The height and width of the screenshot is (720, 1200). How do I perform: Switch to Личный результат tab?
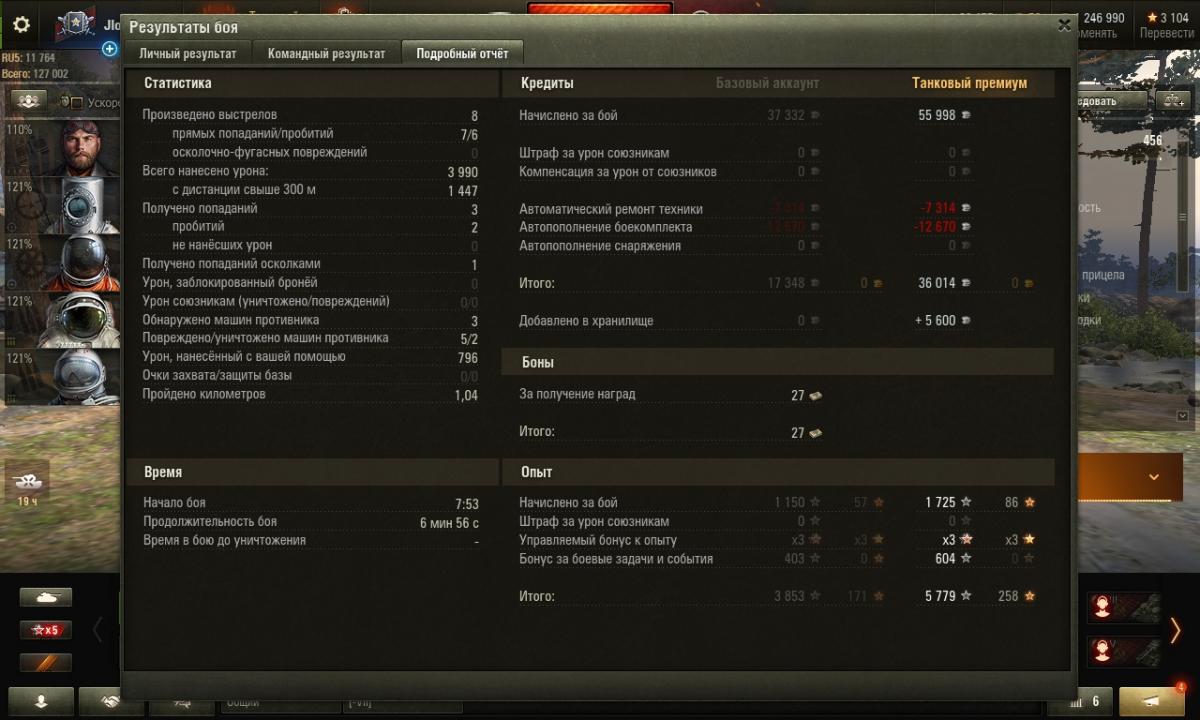coord(188,54)
